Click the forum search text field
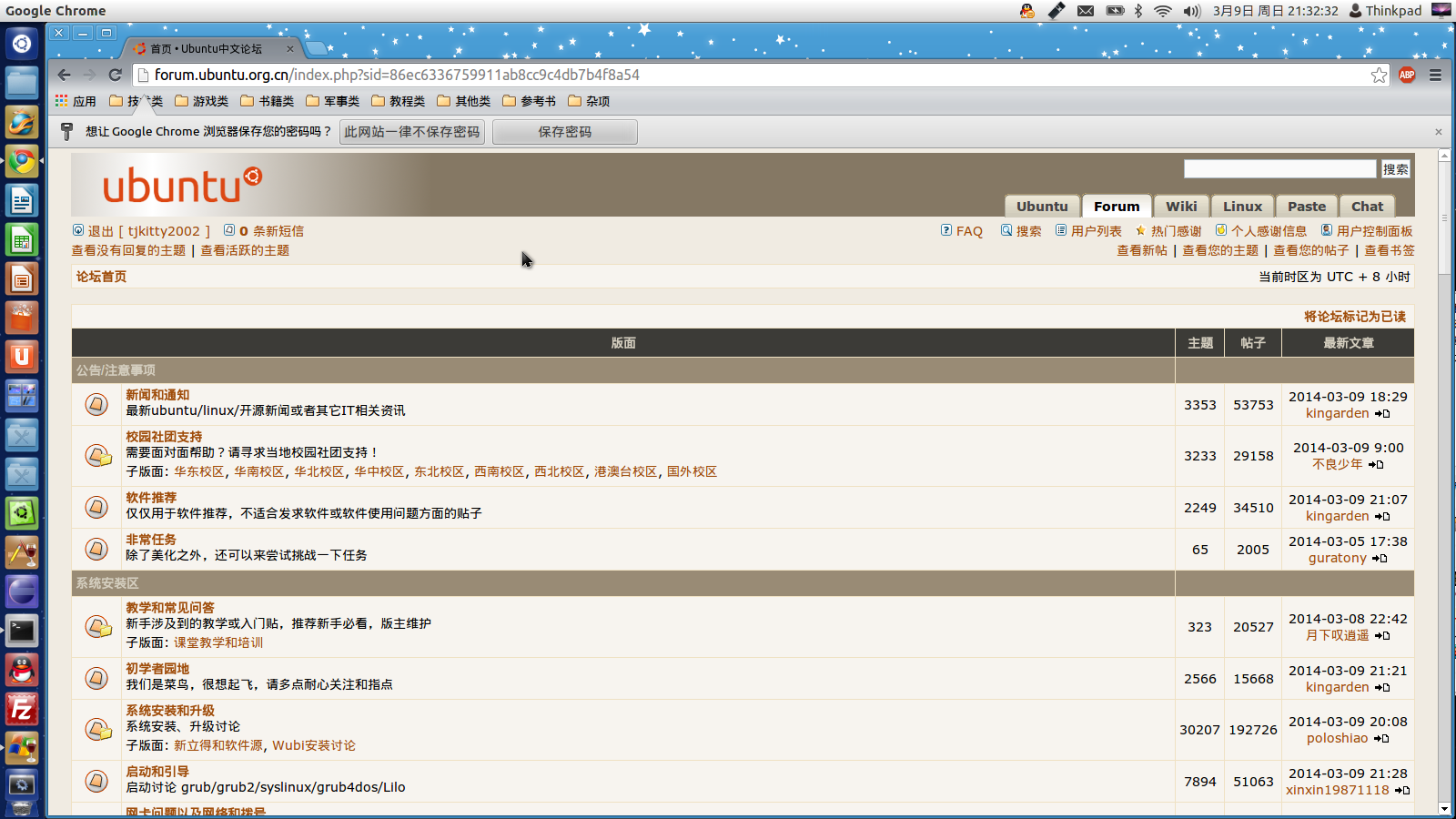This screenshot has width=1456, height=819. tap(1279, 169)
